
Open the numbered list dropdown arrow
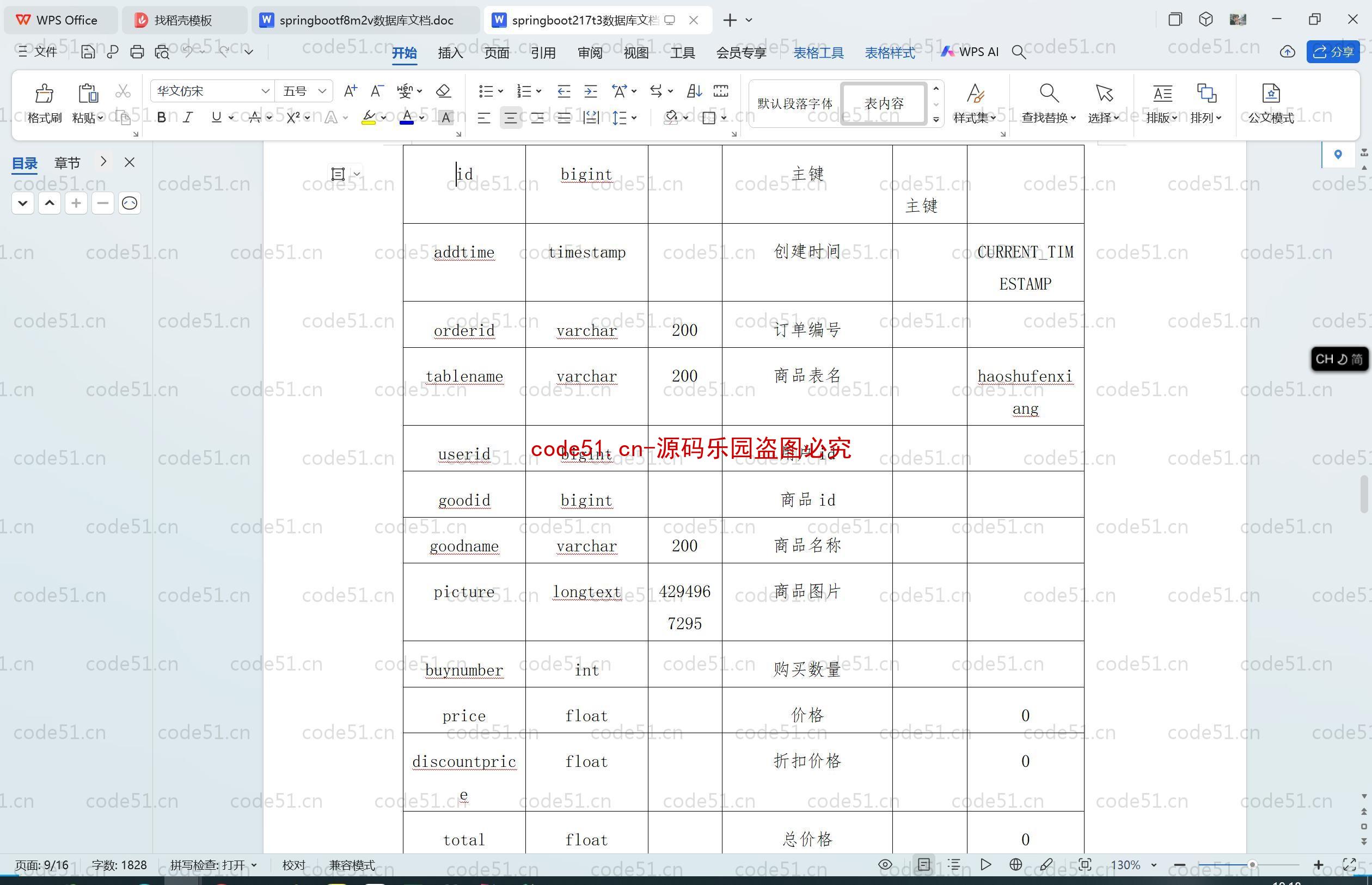tap(538, 91)
